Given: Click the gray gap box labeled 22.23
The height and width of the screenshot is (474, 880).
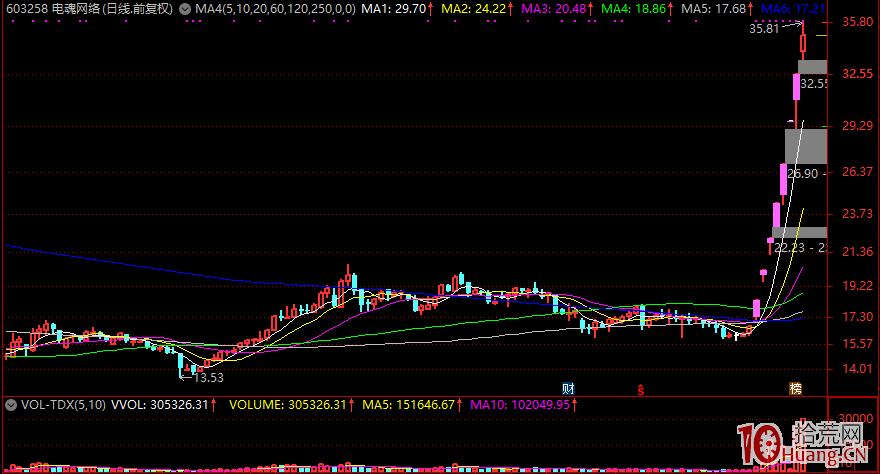Looking at the screenshot, I should (799, 233).
